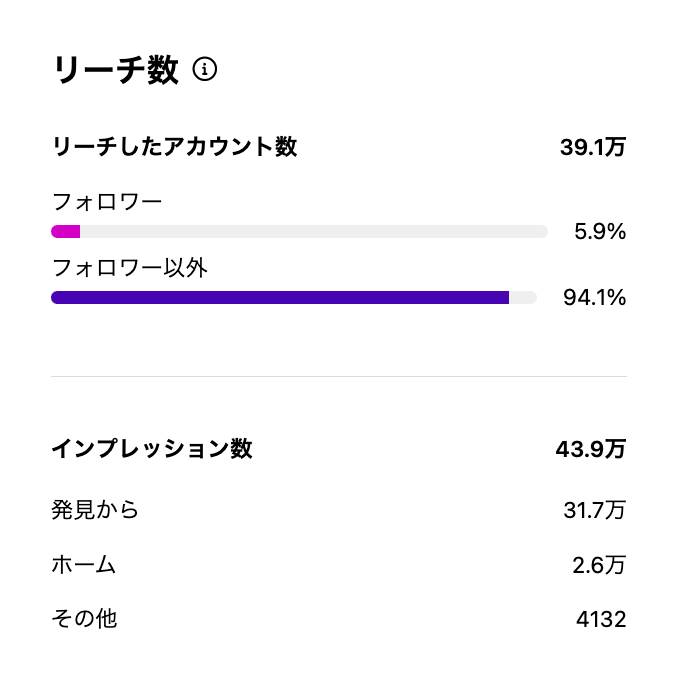Click the 31.7万 value for 発見から
Image resolution: width=676 pixels, height=684 pixels.
click(x=594, y=510)
